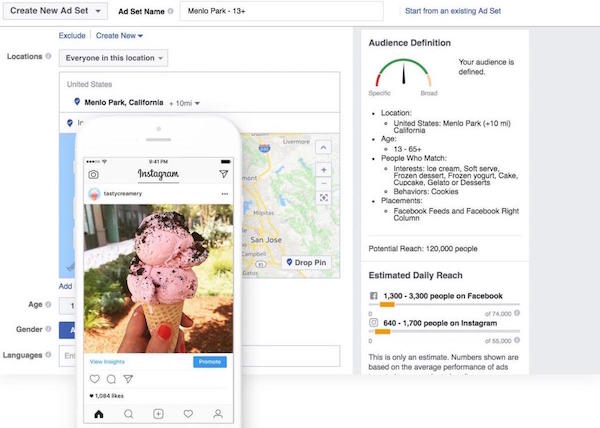
Task: Click the info icon beside Ad Set Name
Action: coord(171,11)
